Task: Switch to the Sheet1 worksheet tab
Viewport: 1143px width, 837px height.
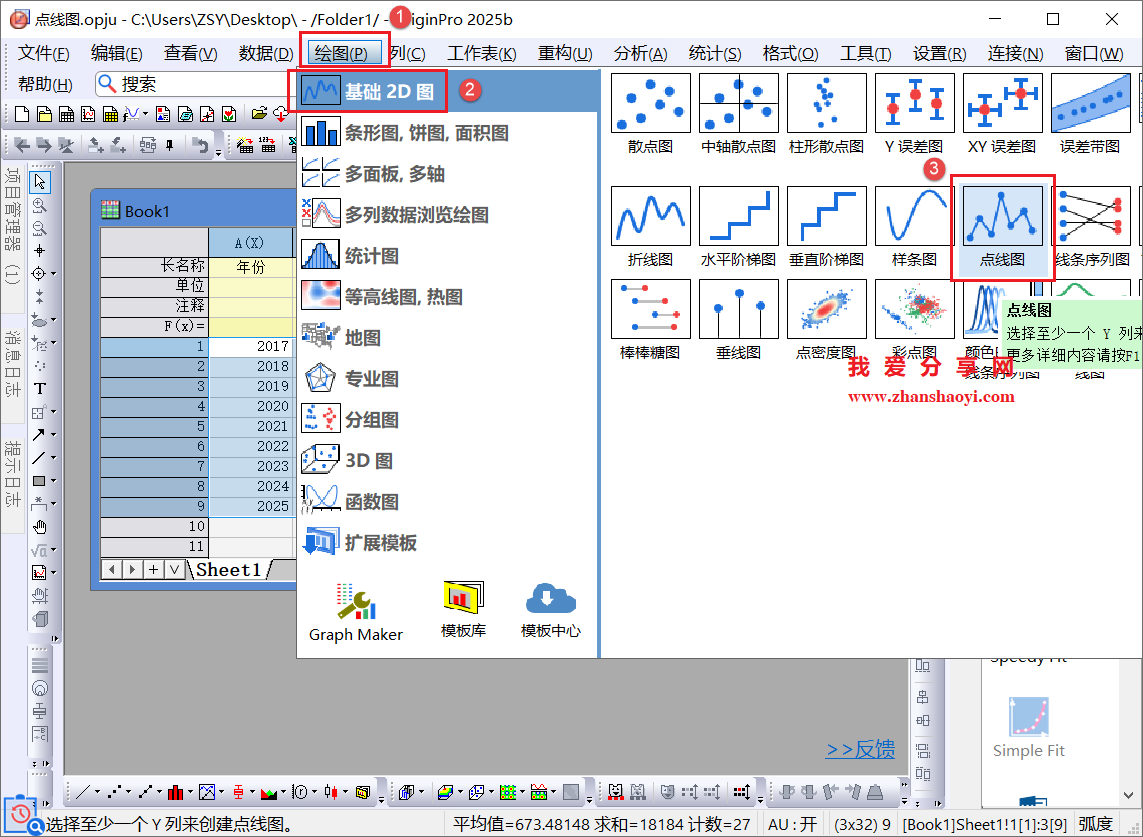Action: click(x=228, y=569)
